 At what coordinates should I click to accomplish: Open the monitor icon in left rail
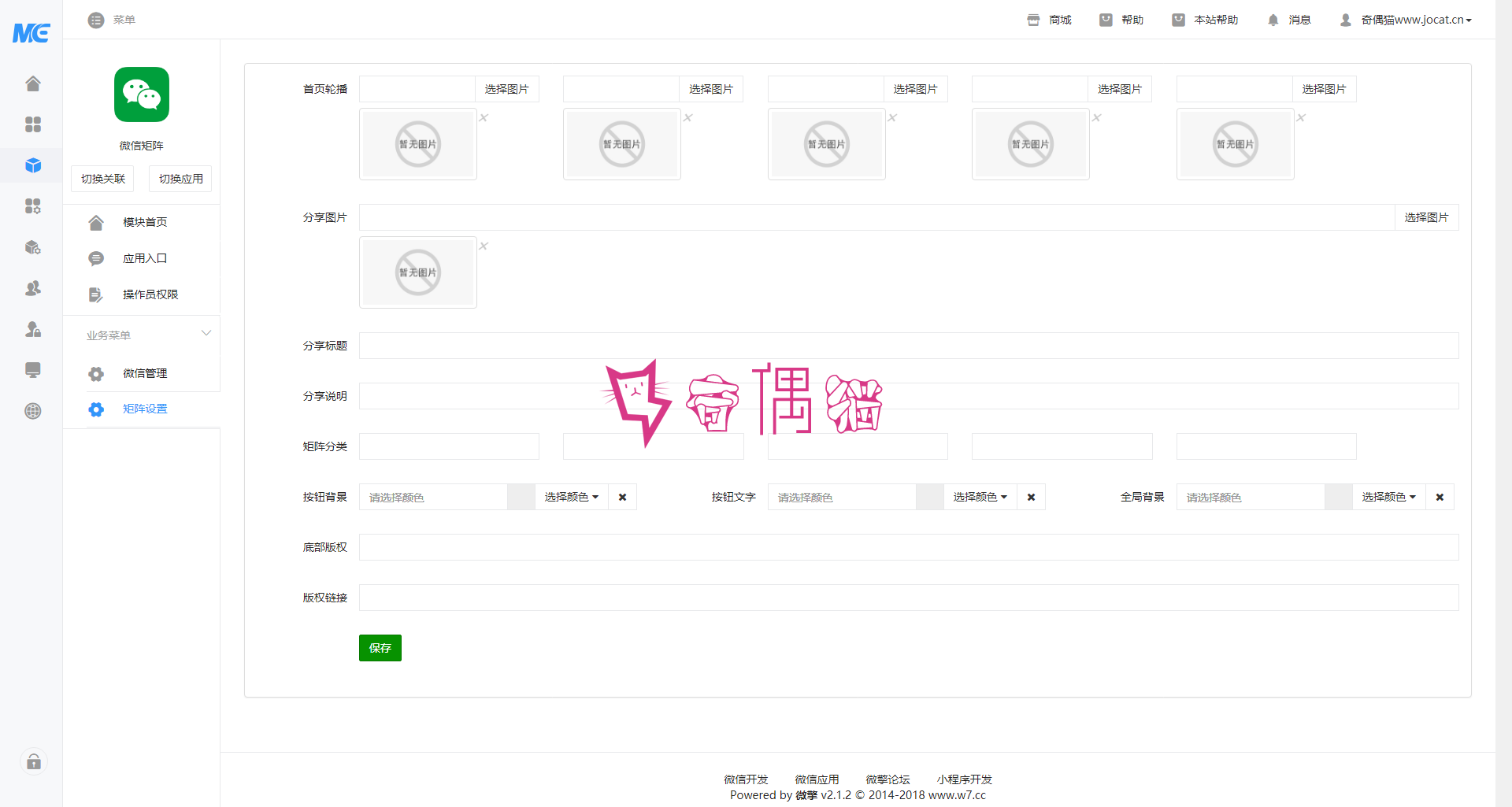point(32,370)
